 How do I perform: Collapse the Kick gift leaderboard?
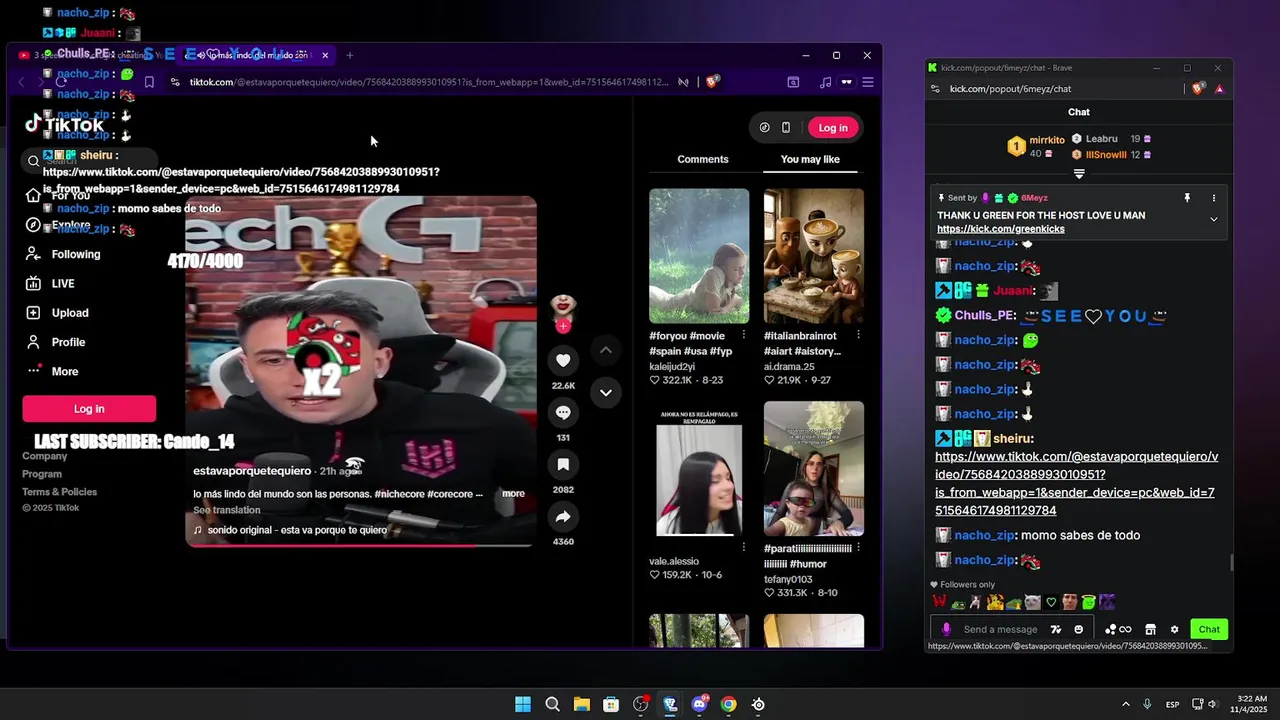(1079, 174)
